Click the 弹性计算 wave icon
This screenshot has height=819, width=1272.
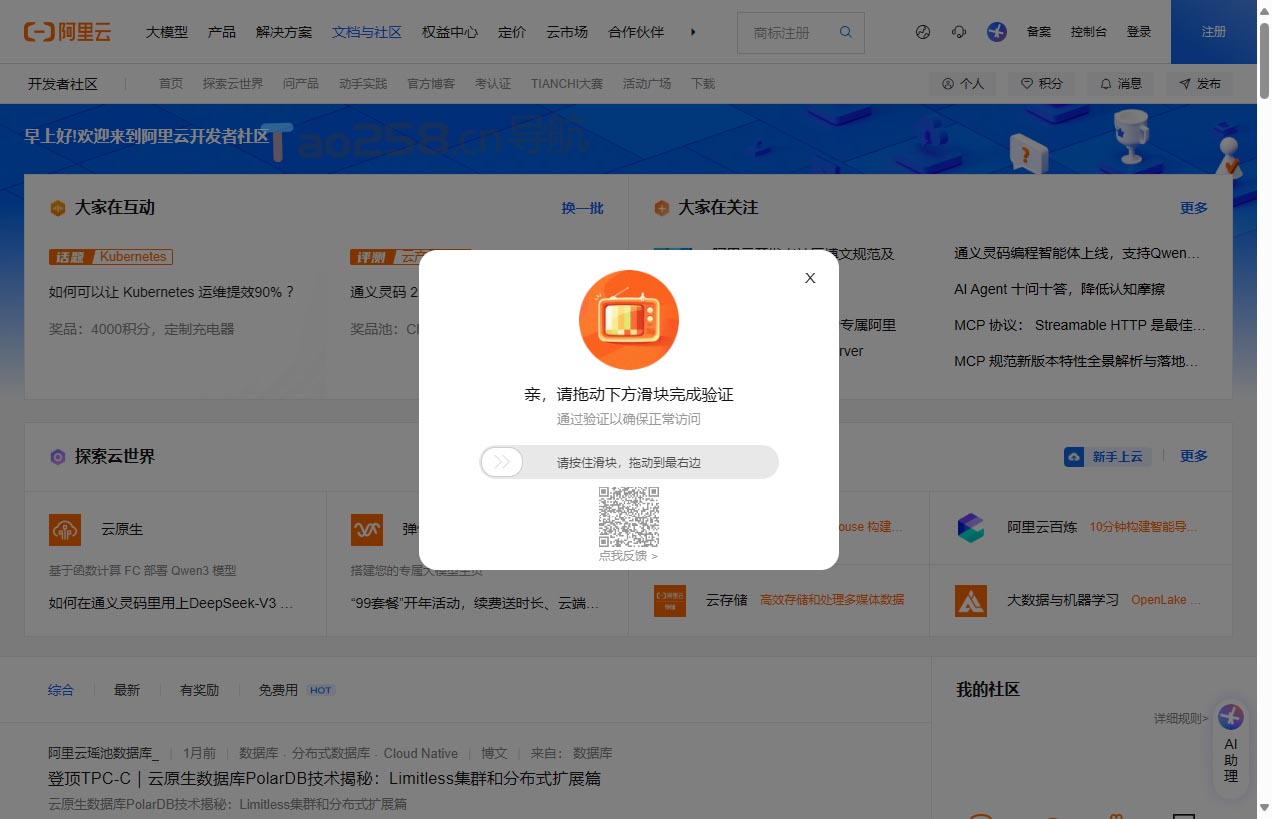click(x=366, y=529)
